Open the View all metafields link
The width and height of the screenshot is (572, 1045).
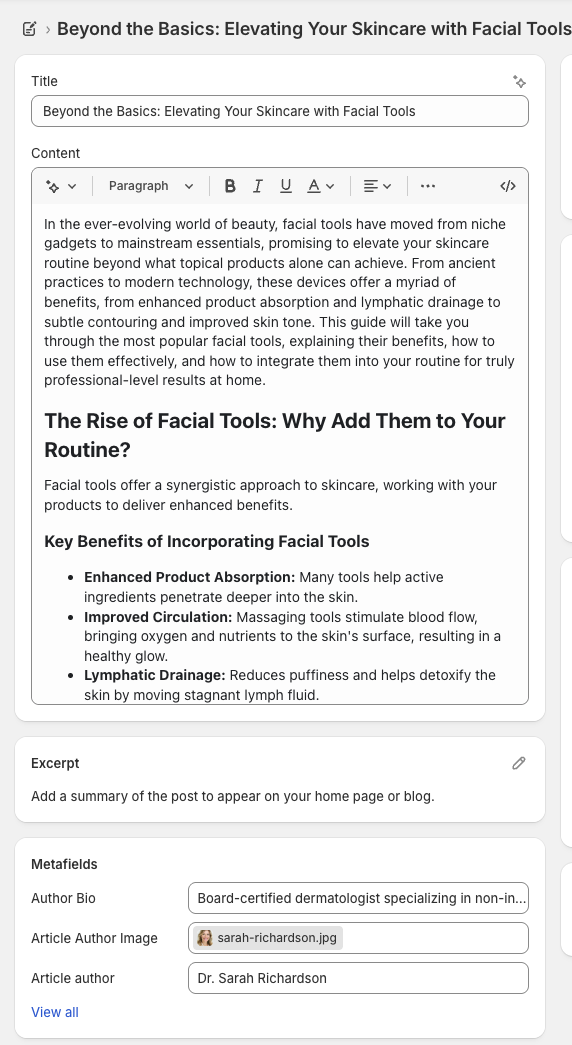point(55,1012)
